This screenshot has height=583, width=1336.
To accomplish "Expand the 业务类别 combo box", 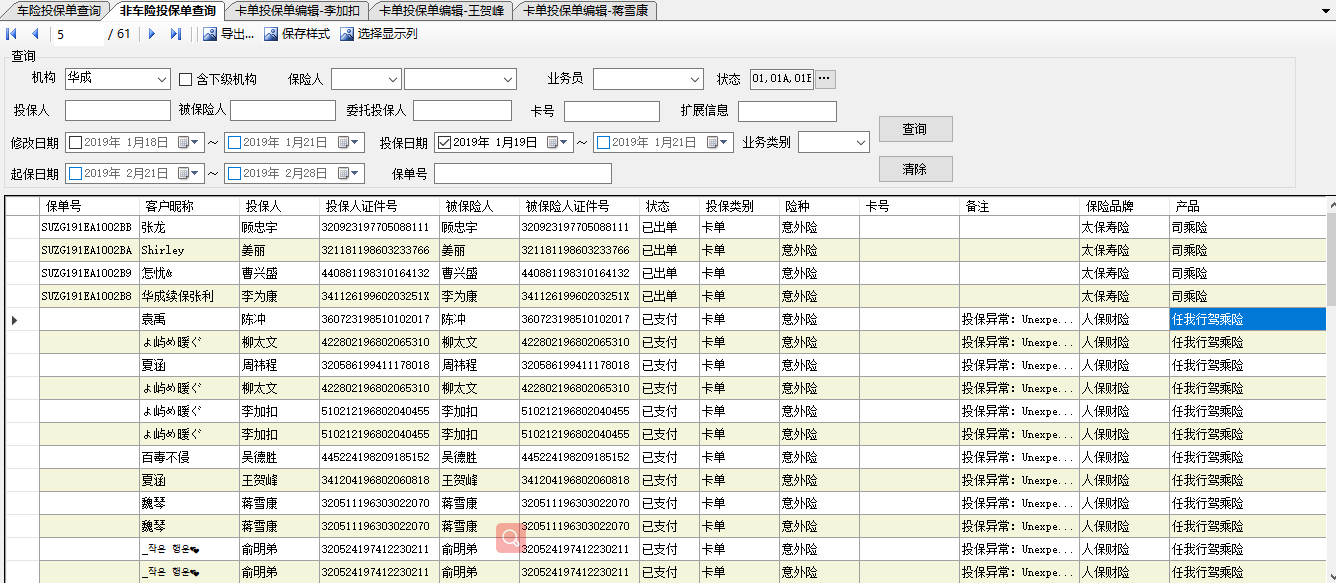I will pos(861,143).
